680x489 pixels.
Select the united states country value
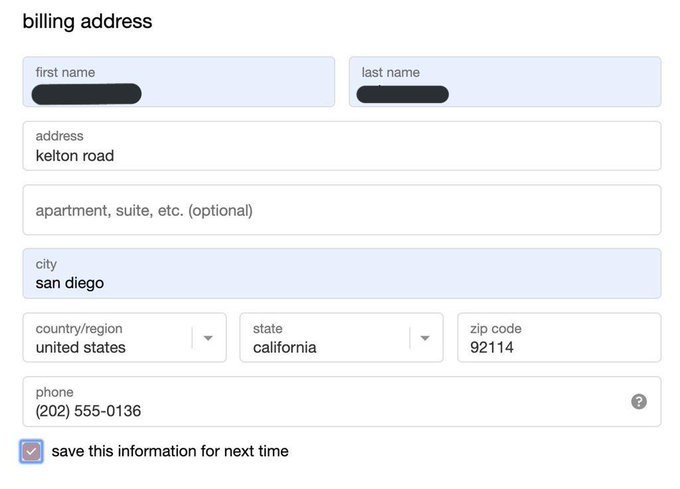[x=81, y=347]
